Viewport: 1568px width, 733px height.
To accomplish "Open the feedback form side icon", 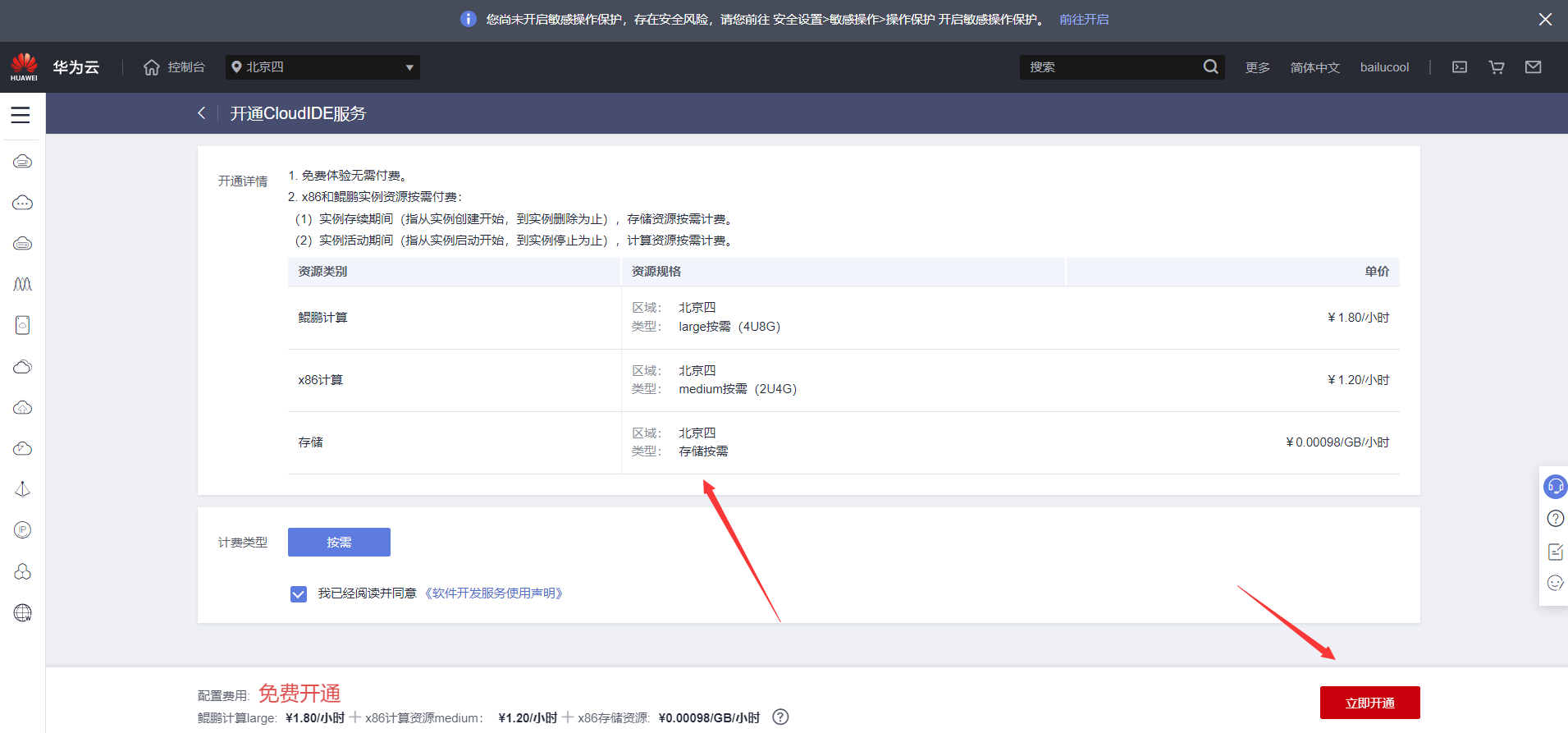I will coord(1555,552).
